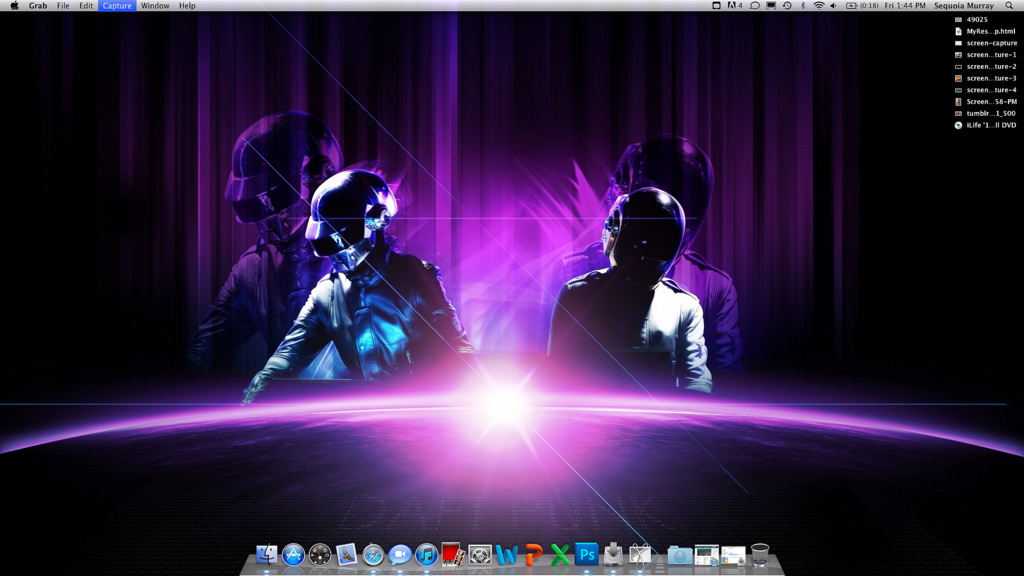Open System Preferences gear in Dock
The width and height of the screenshot is (1024, 576).
tap(480, 555)
